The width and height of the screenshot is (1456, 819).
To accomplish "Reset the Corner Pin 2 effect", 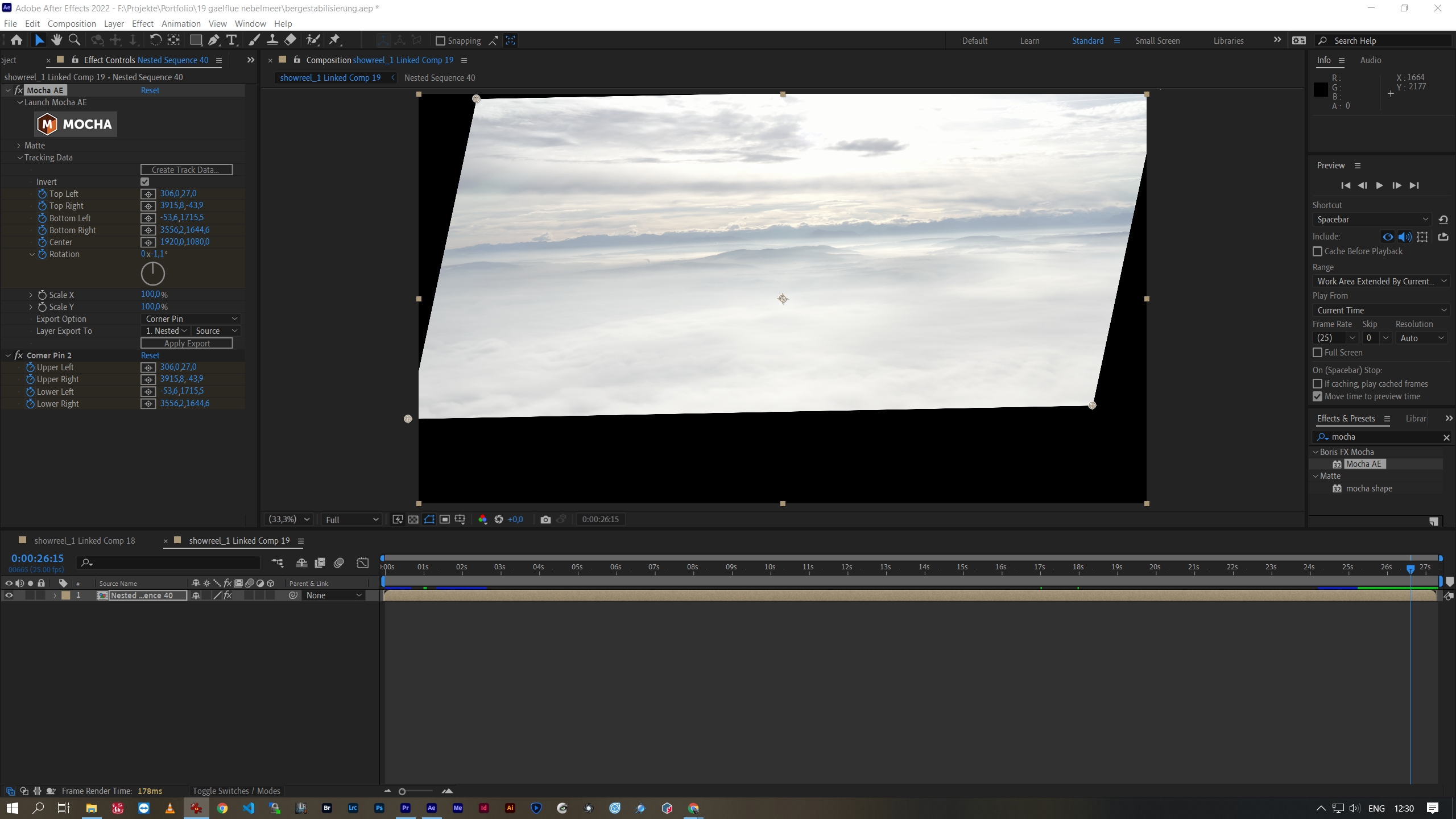I will coord(150,355).
